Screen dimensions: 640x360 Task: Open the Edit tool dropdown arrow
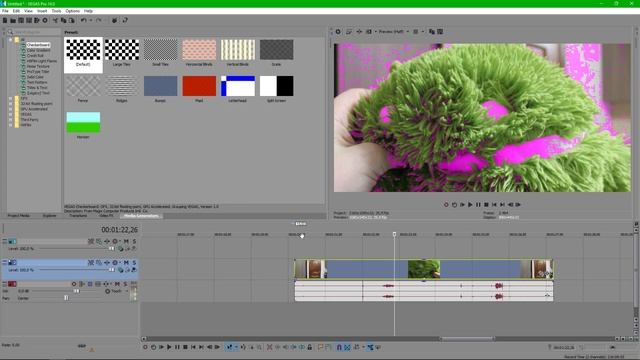(236, 347)
